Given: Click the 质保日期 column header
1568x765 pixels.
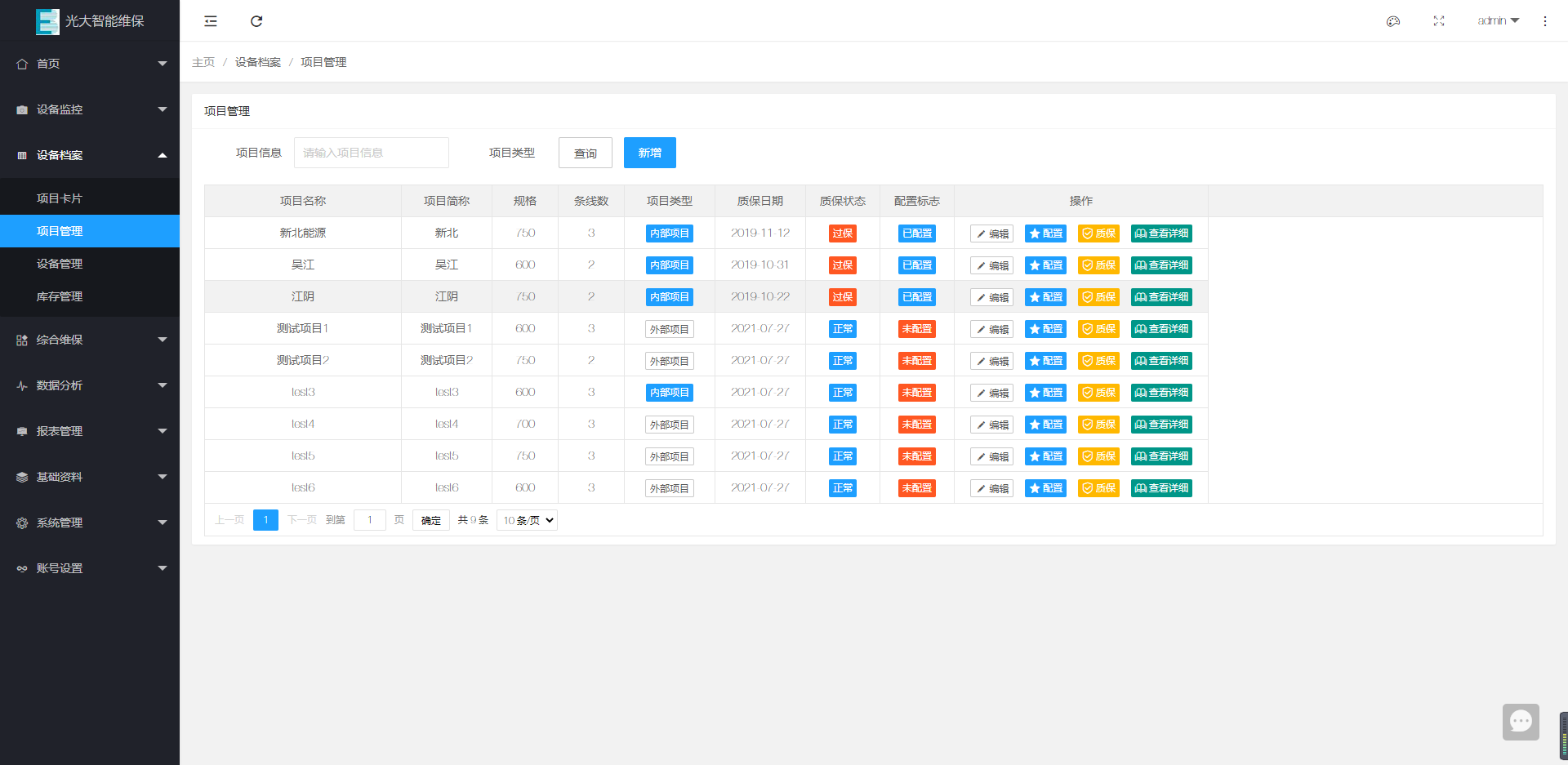Looking at the screenshot, I should (760, 201).
